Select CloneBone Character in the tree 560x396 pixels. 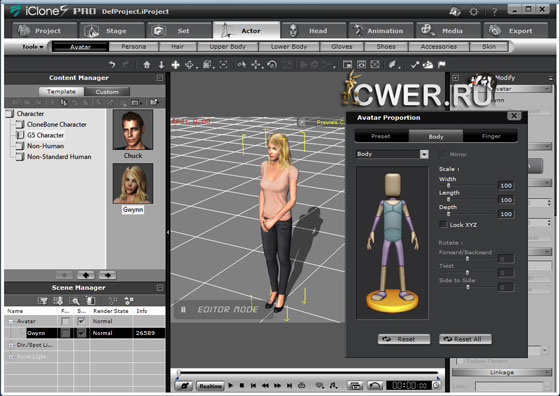coord(57,125)
